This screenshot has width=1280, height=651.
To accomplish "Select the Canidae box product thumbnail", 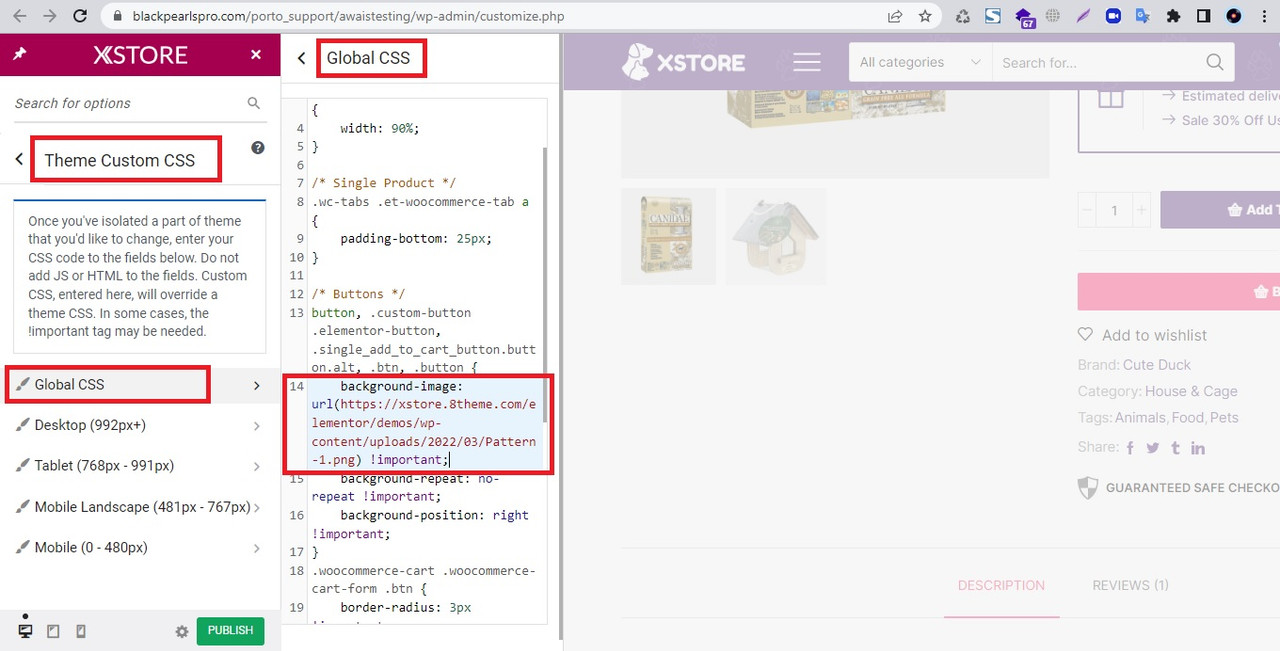I will [x=668, y=236].
